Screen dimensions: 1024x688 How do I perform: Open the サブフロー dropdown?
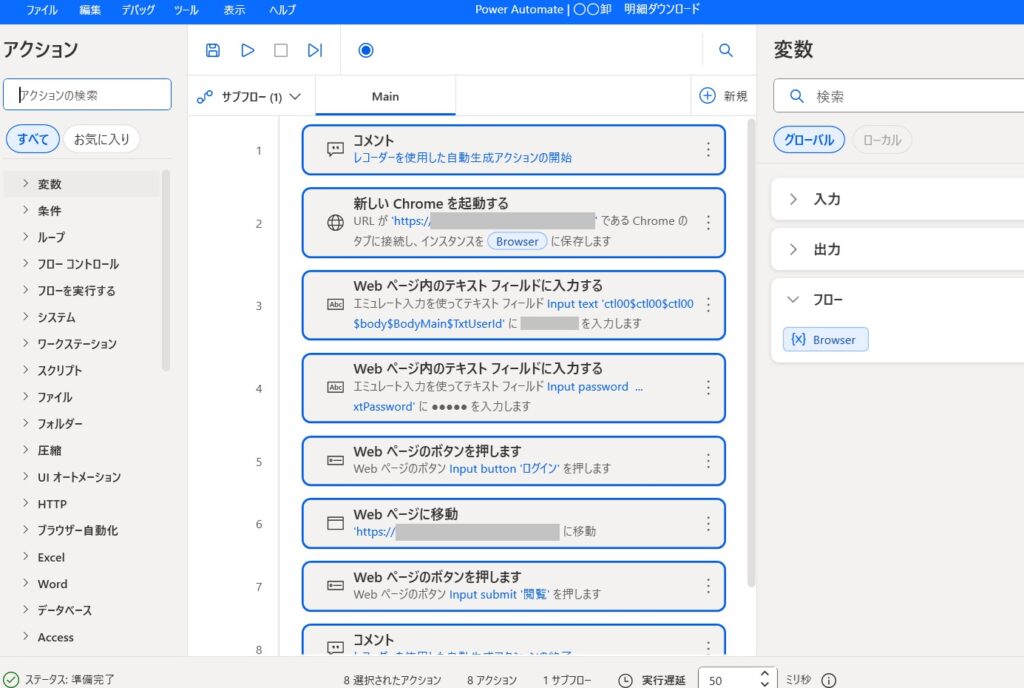click(250, 97)
